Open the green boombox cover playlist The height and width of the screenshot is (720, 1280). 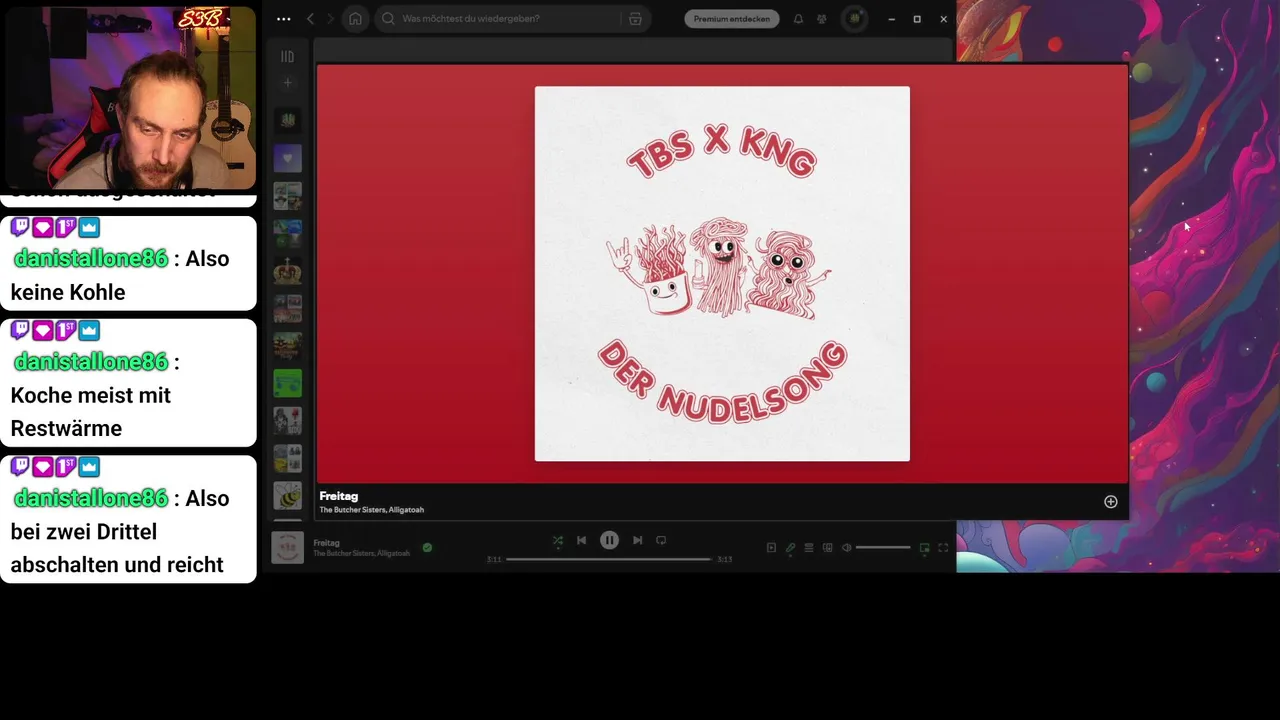[288, 383]
